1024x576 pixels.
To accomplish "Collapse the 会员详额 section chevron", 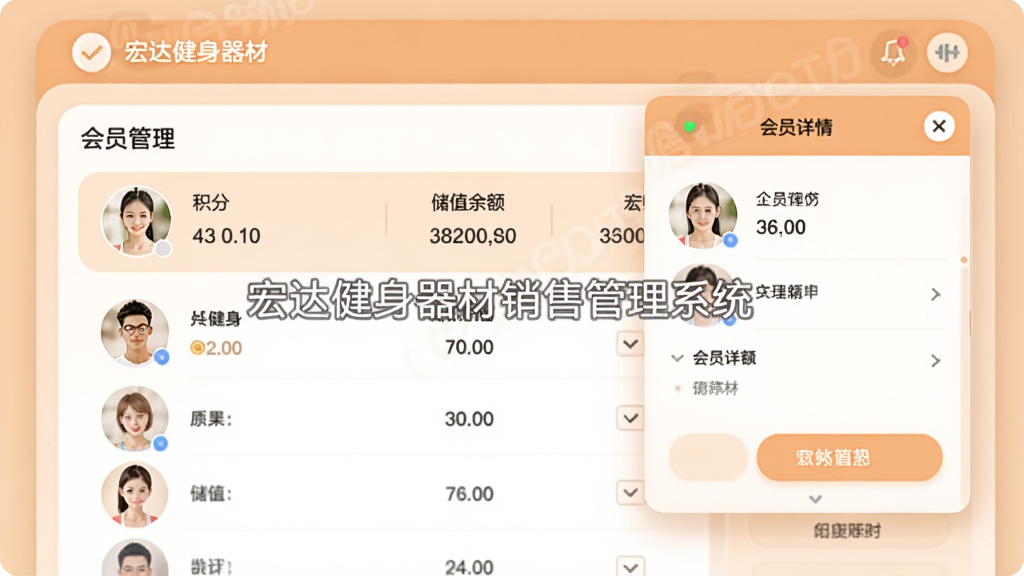I will [x=677, y=358].
